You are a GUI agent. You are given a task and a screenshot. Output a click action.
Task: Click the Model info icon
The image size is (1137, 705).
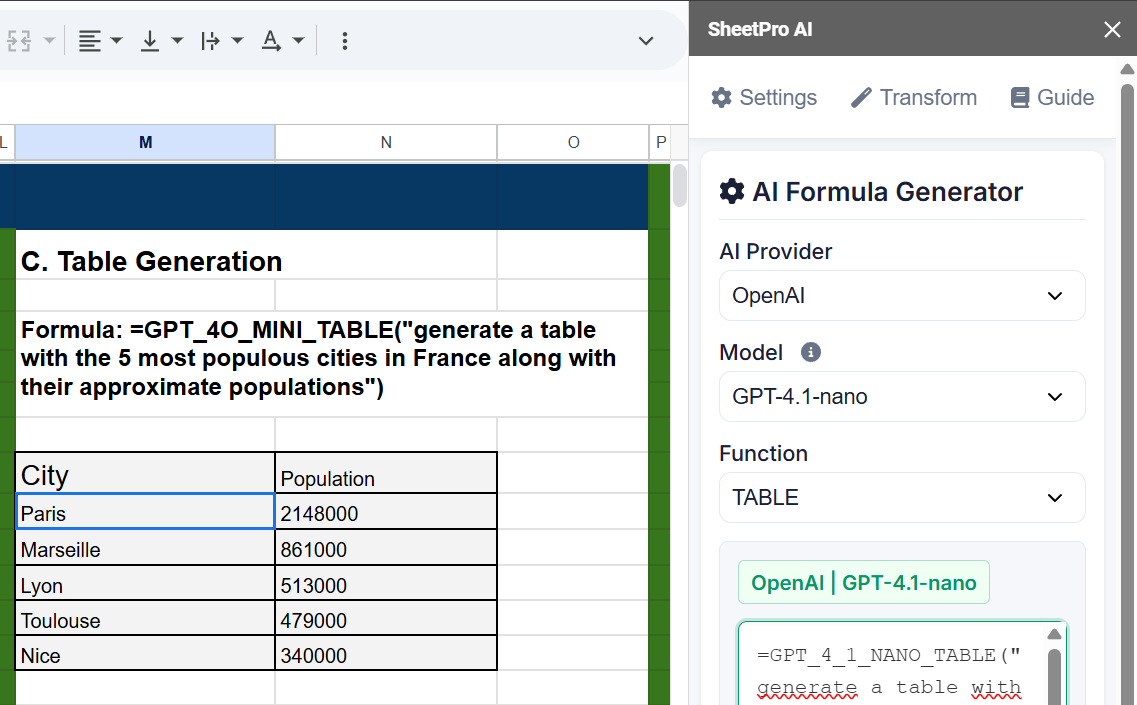tap(811, 352)
